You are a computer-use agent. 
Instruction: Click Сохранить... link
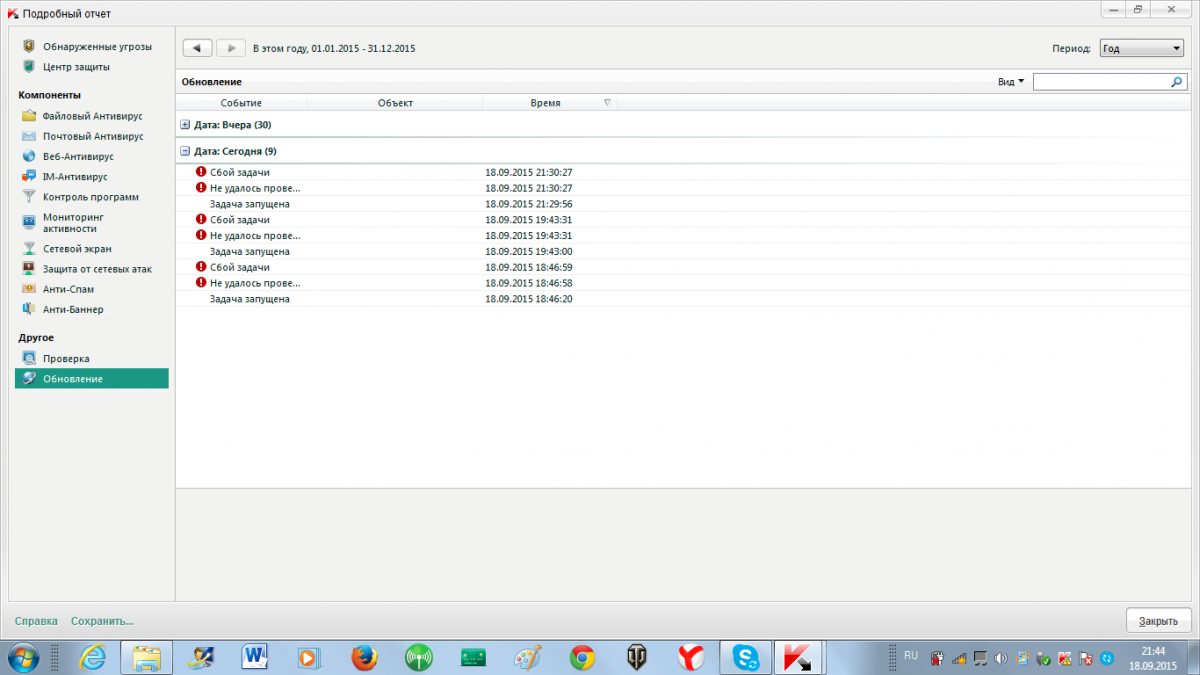[x=102, y=621]
